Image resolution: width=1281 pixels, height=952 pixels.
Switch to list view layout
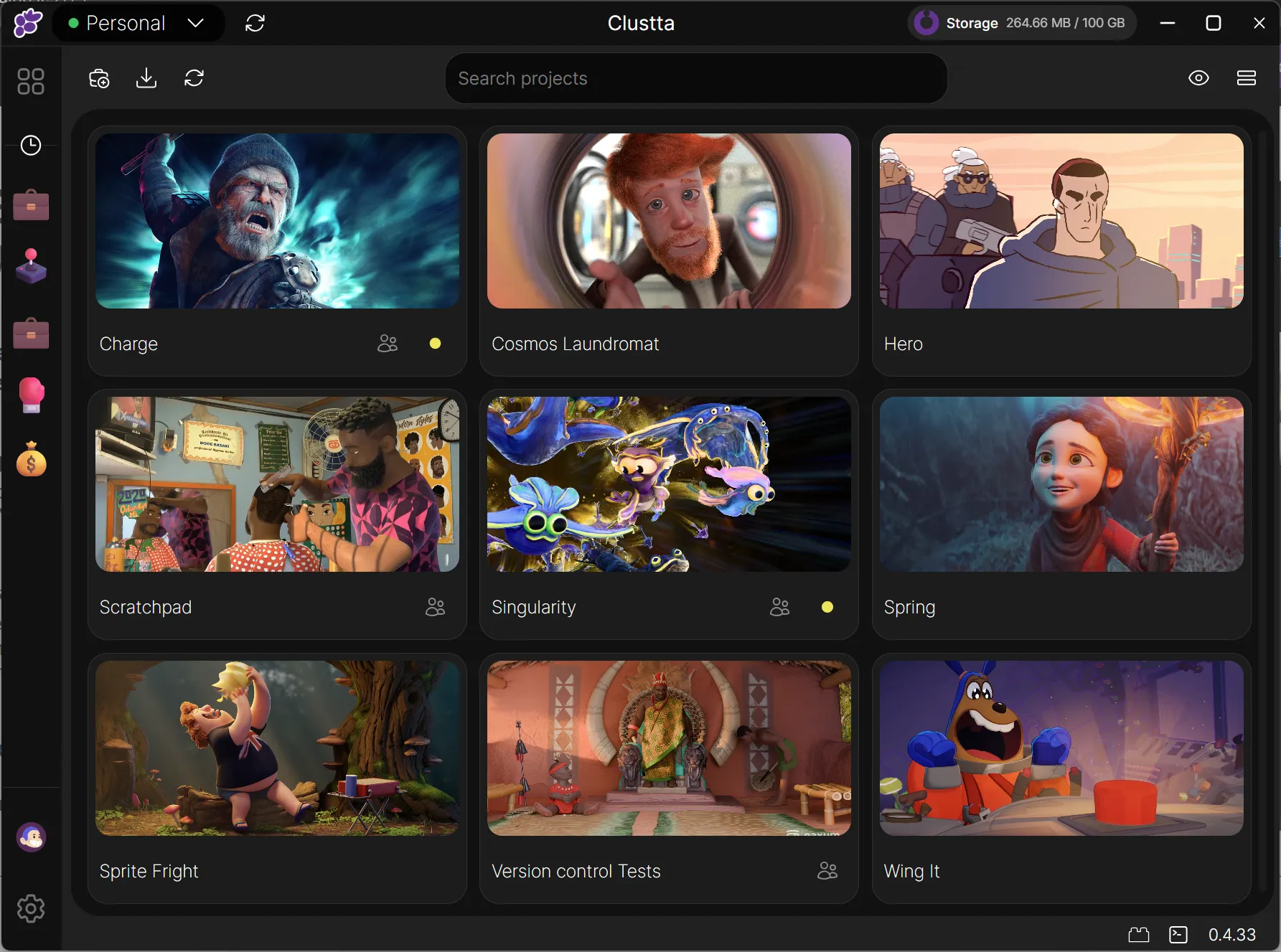click(1247, 78)
